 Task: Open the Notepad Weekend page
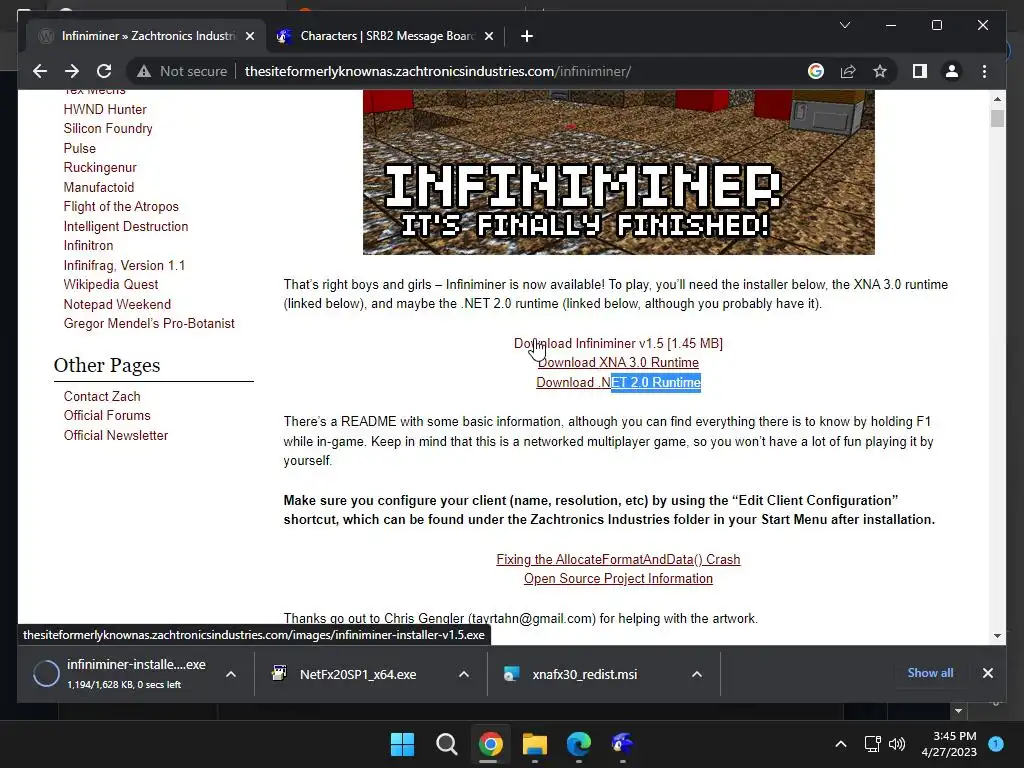click(x=117, y=304)
